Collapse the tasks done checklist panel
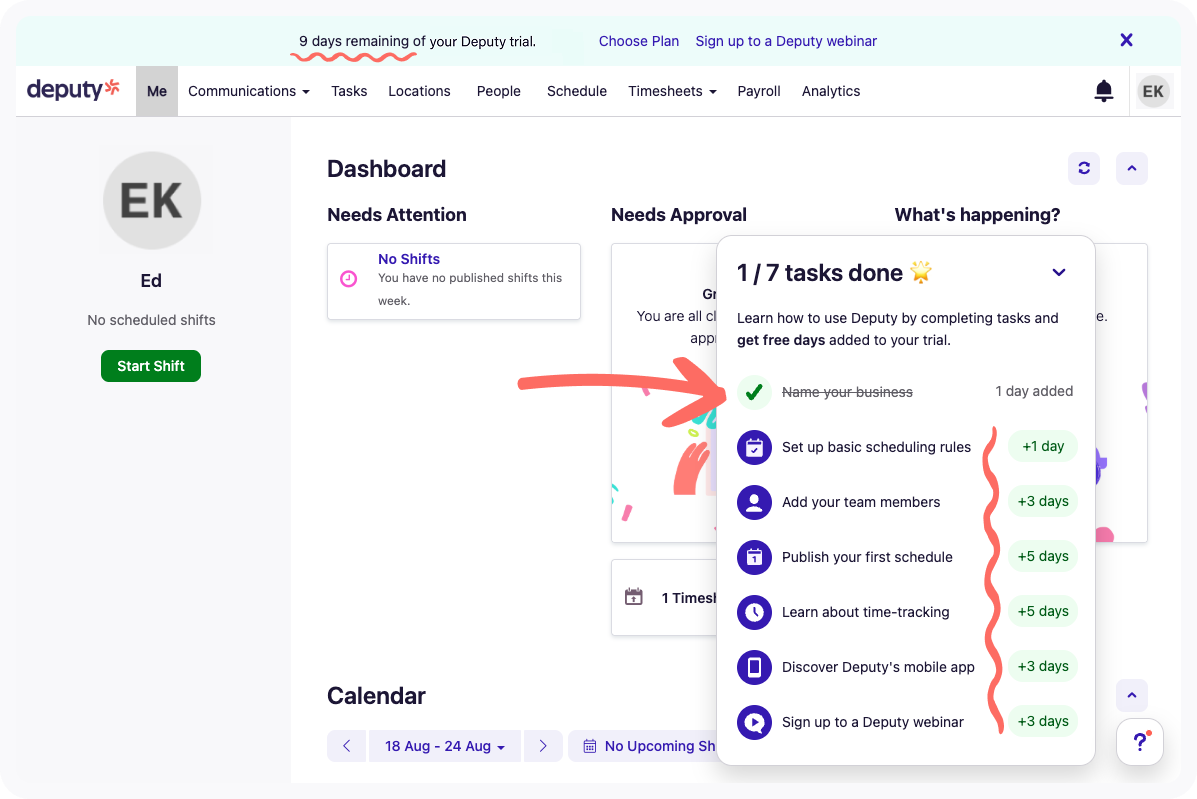 1059,272
